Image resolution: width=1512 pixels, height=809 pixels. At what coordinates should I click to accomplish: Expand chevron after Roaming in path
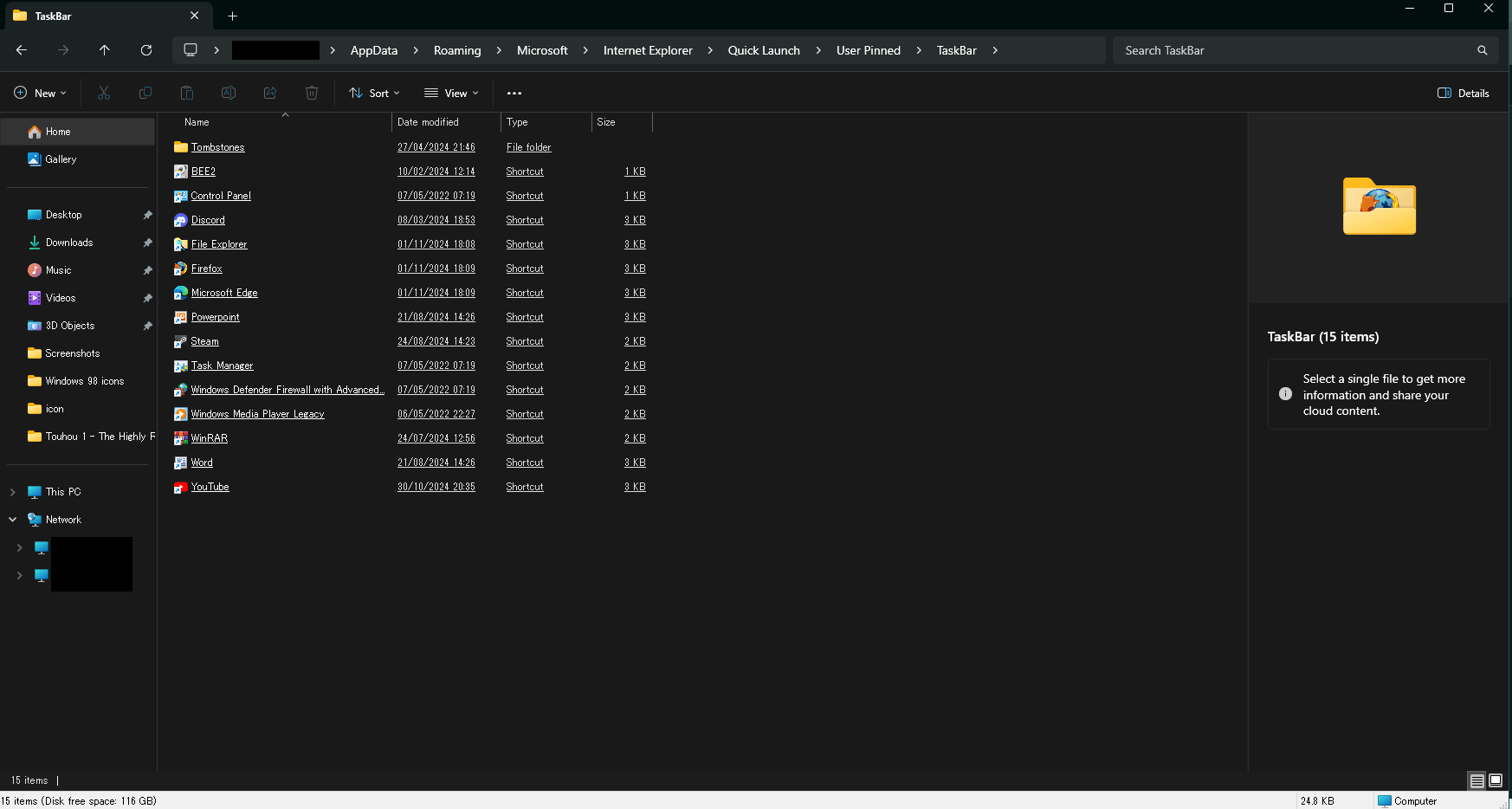499,50
